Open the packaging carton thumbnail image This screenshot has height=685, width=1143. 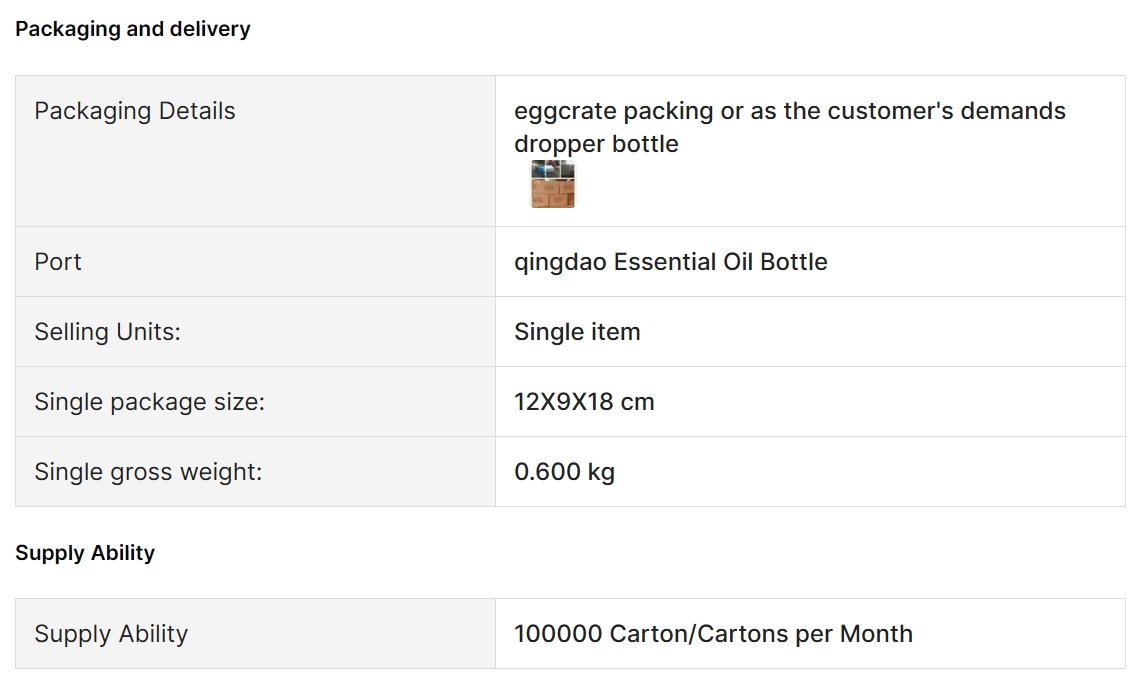pyautogui.click(x=553, y=184)
